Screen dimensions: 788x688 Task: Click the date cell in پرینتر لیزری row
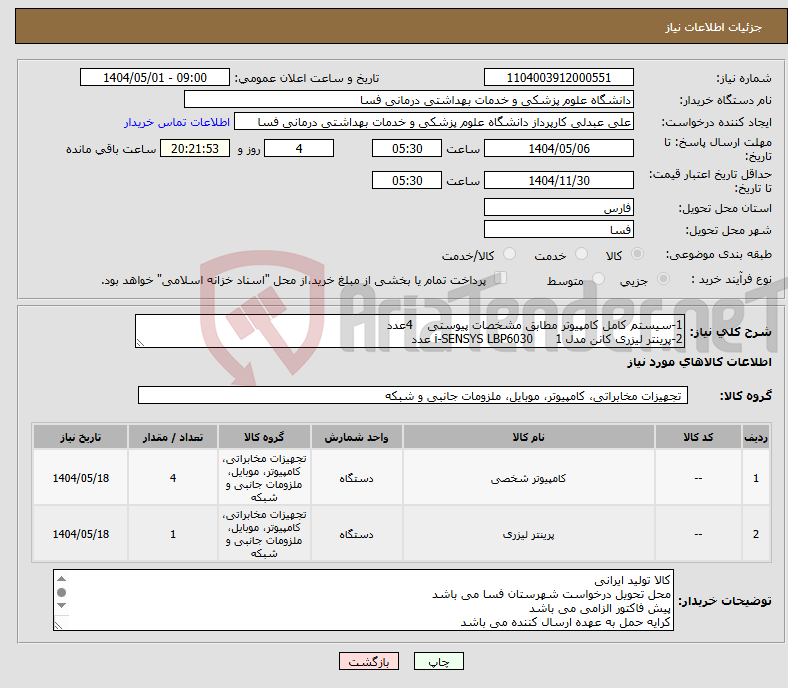[80, 534]
